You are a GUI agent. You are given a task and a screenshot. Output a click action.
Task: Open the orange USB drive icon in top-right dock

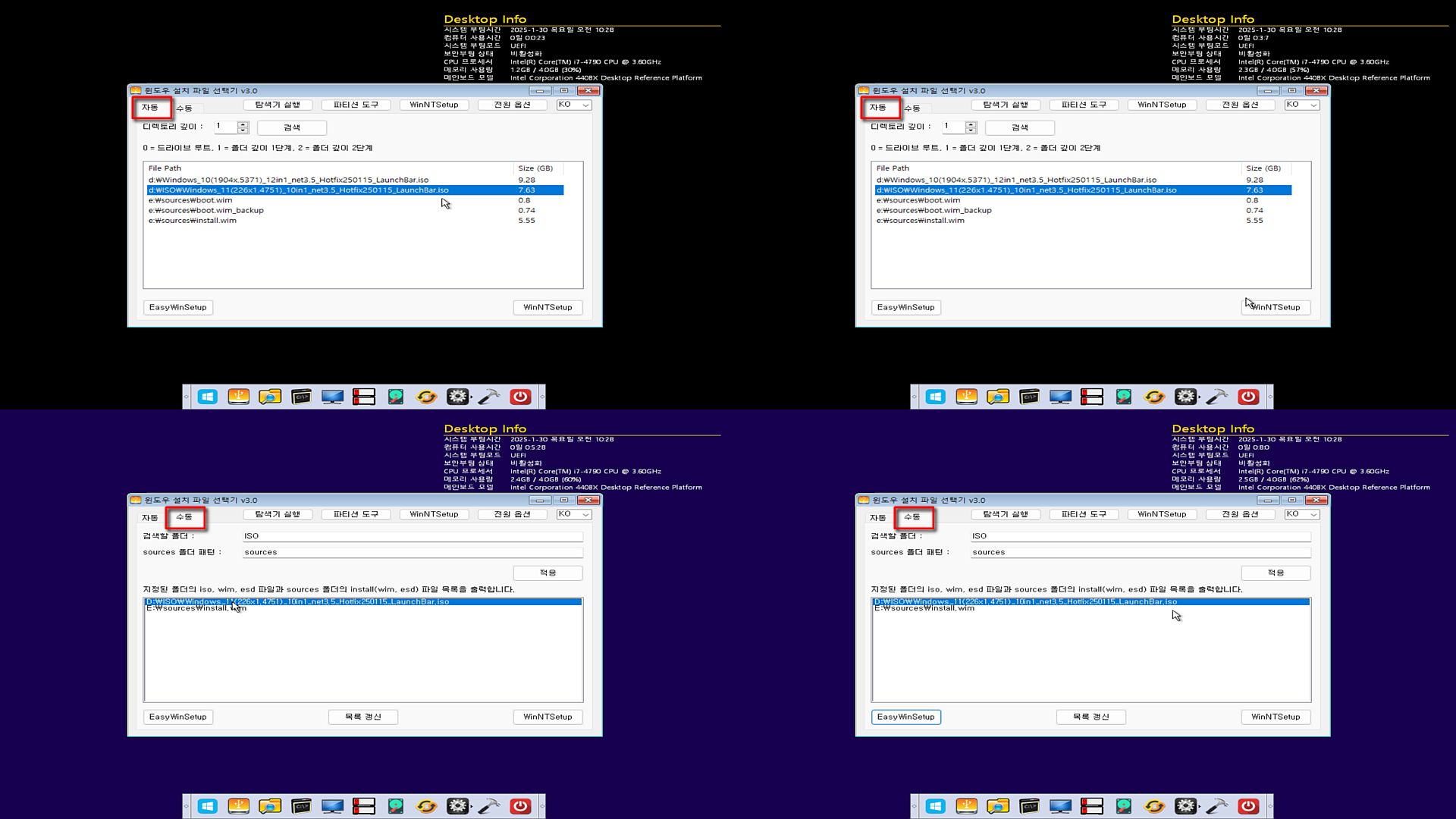click(967, 397)
